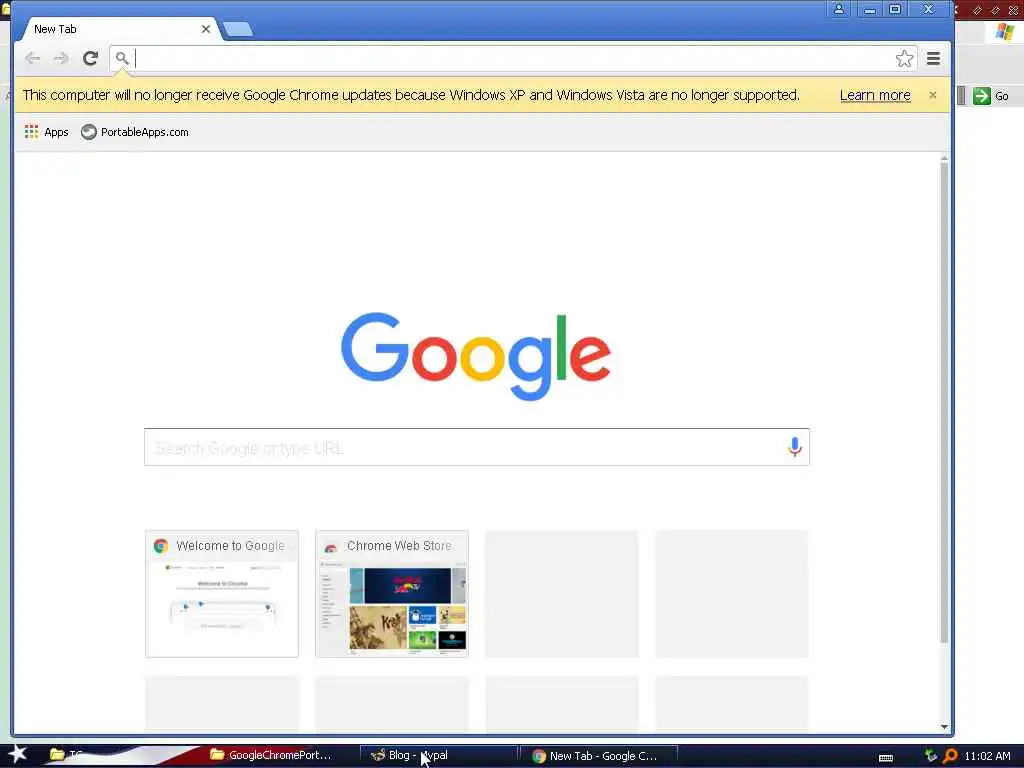Image resolution: width=1024 pixels, height=768 pixels.
Task: Click the keyboard icon in the taskbar
Action: coord(886,758)
